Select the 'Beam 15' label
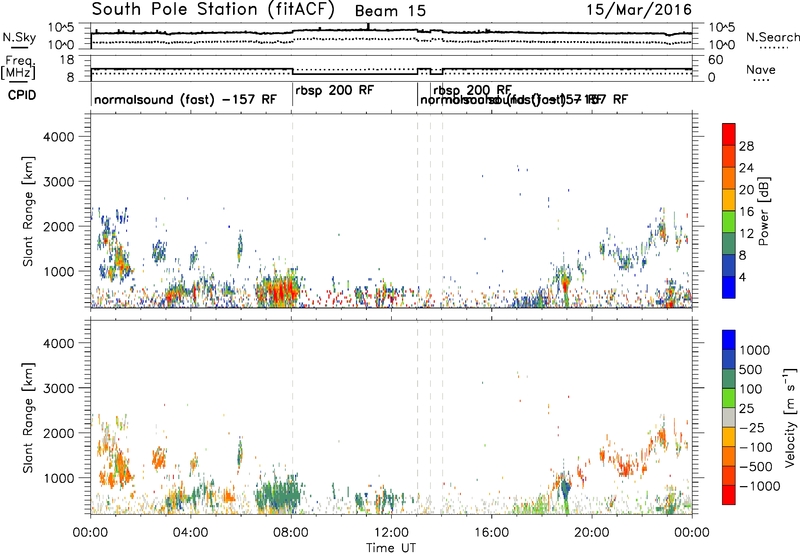The width and height of the screenshot is (800, 554). pos(390,11)
